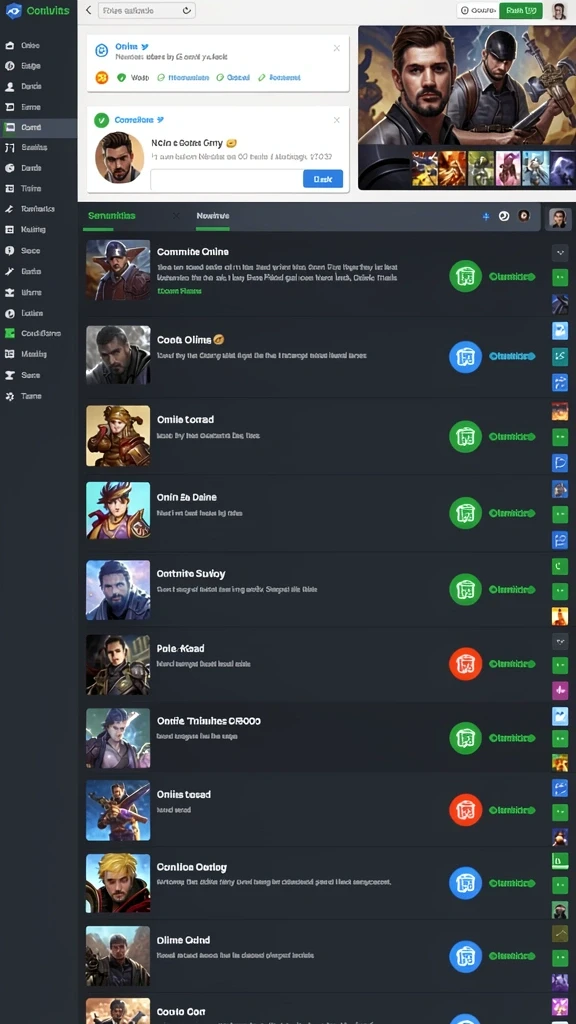
Task: Click the orange play circle in tab bar
Action: point(524,216)
